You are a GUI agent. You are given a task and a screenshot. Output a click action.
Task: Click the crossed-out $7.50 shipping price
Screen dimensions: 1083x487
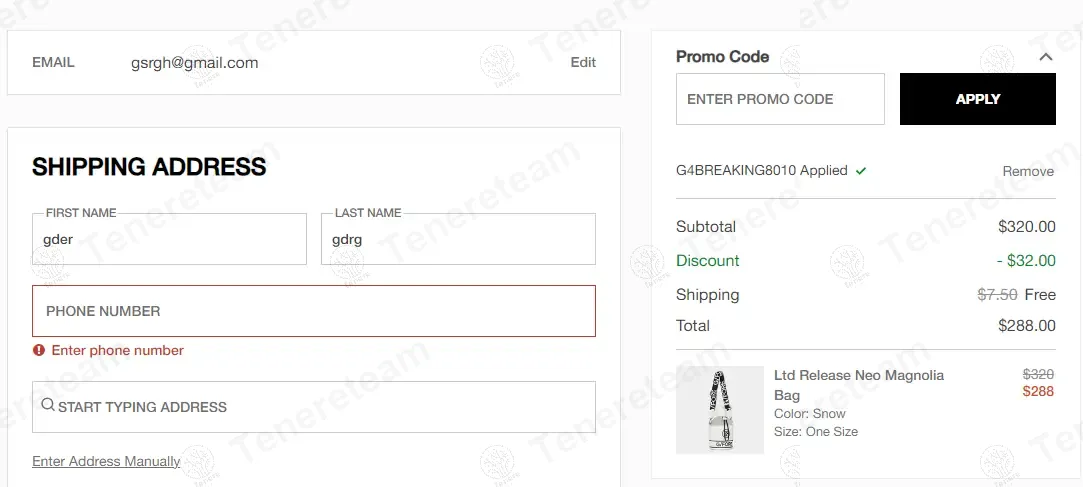(x=997, y=295)
